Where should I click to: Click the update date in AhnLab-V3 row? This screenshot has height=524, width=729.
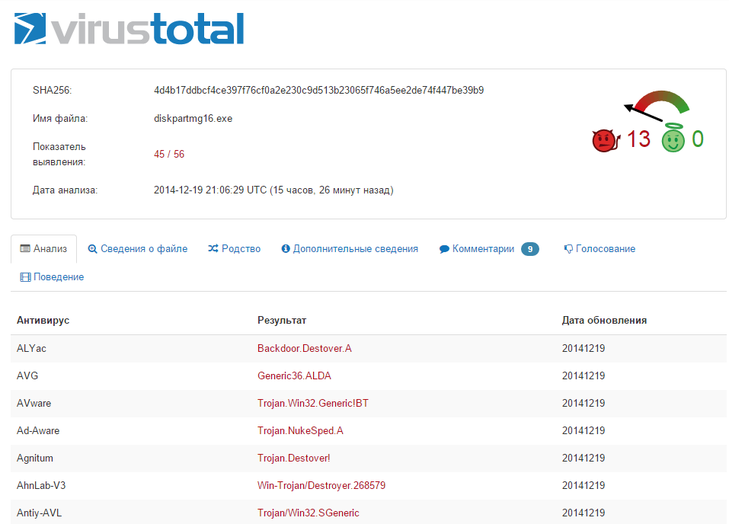pyautogui.click(x=583, y=485)
